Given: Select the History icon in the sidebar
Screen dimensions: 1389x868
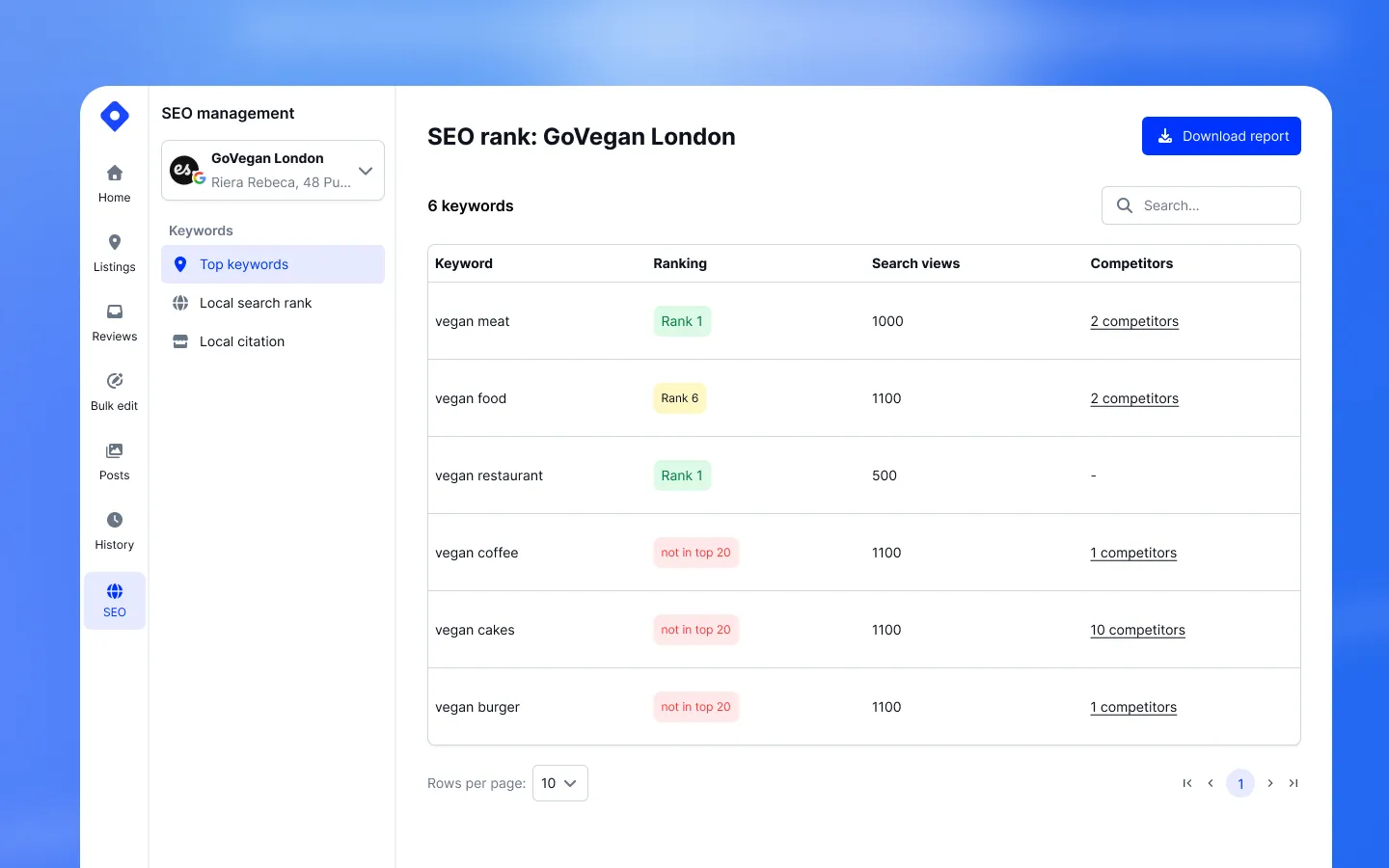Looking at the screenshot, I should pyautogui.click(x=114, y=529).
